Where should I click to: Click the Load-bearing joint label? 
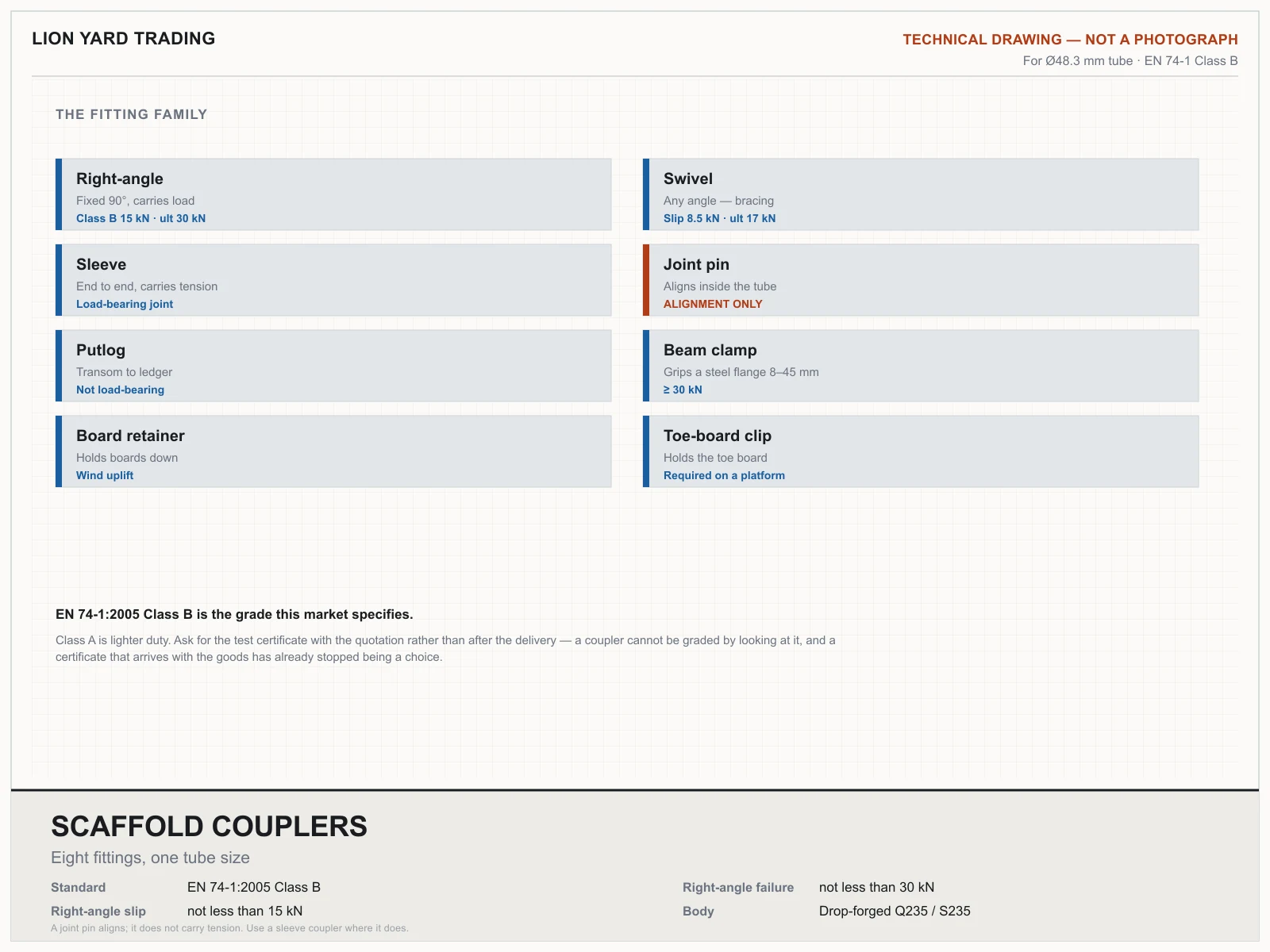pos(125,304)
